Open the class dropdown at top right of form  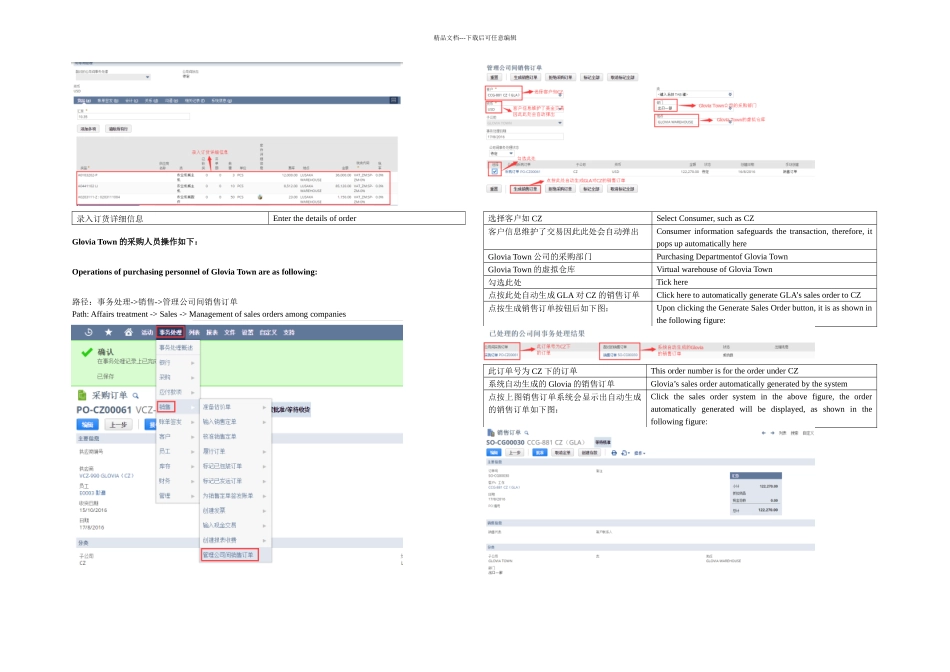(x=695, y=95)
